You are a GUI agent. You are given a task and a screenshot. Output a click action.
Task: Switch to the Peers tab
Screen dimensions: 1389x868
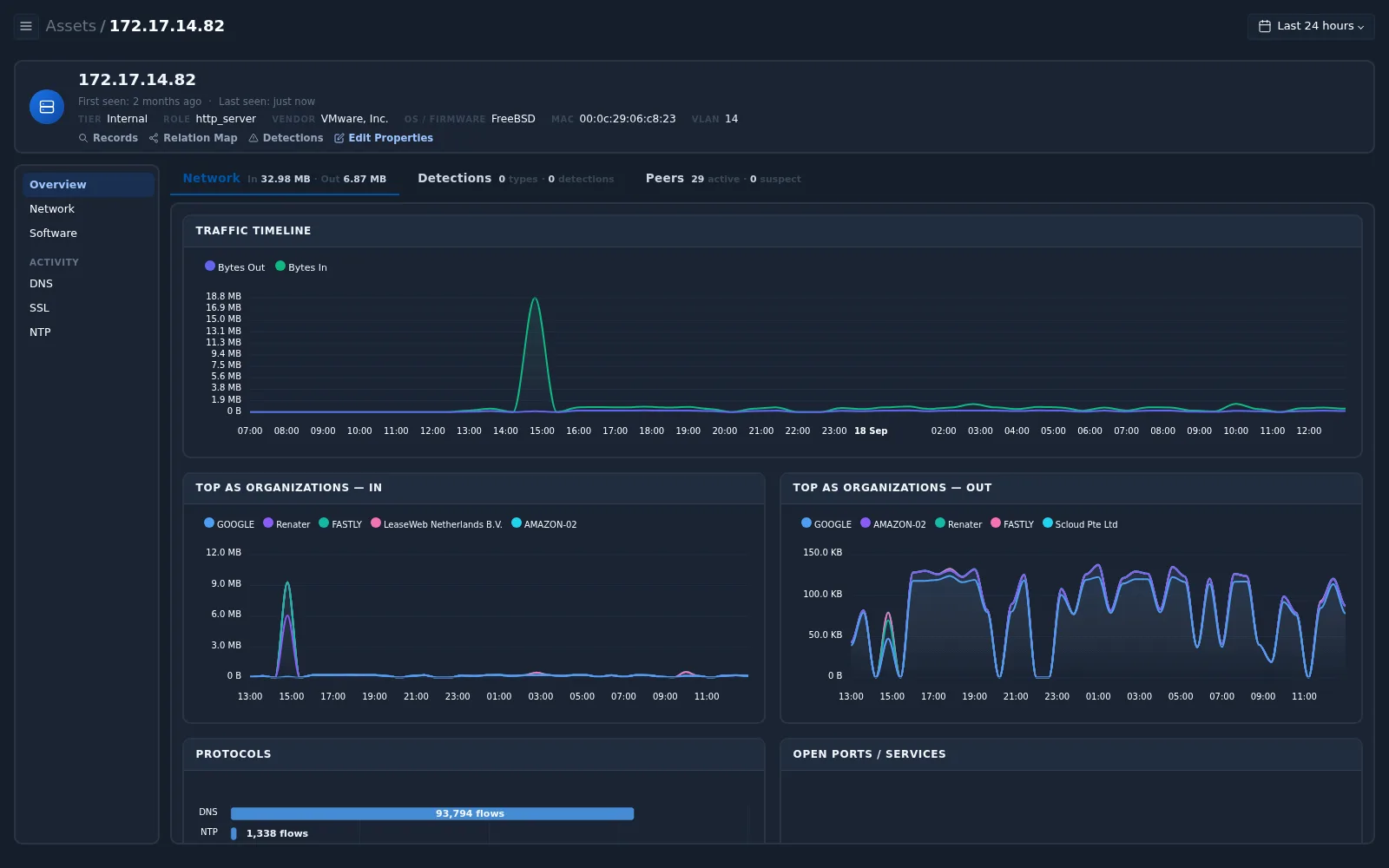tap(723, 179)
